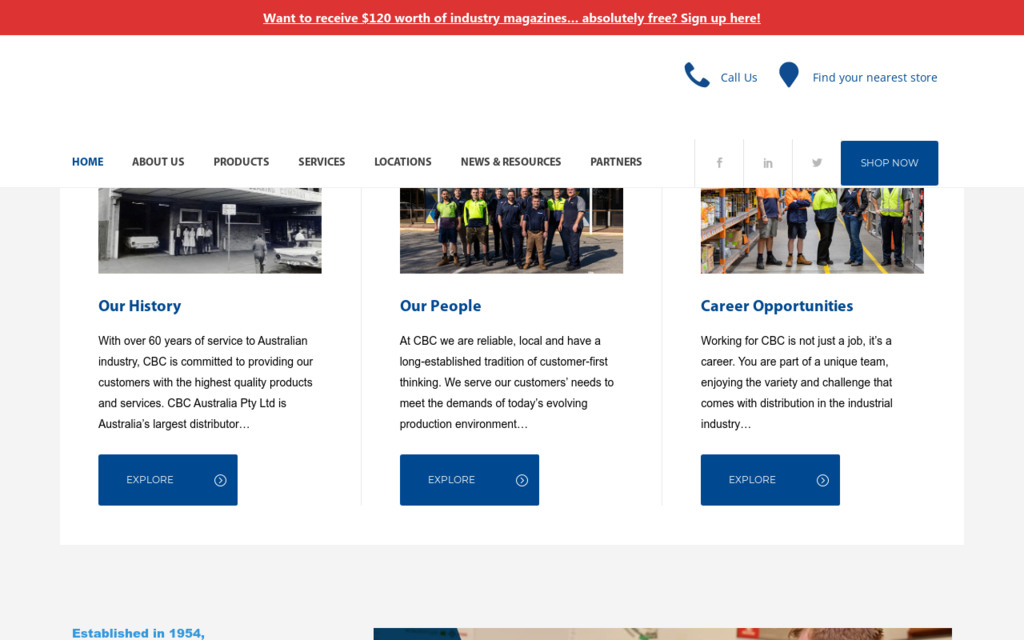Select the Partners menu item
1024x640 pixels.
[616, 162]
